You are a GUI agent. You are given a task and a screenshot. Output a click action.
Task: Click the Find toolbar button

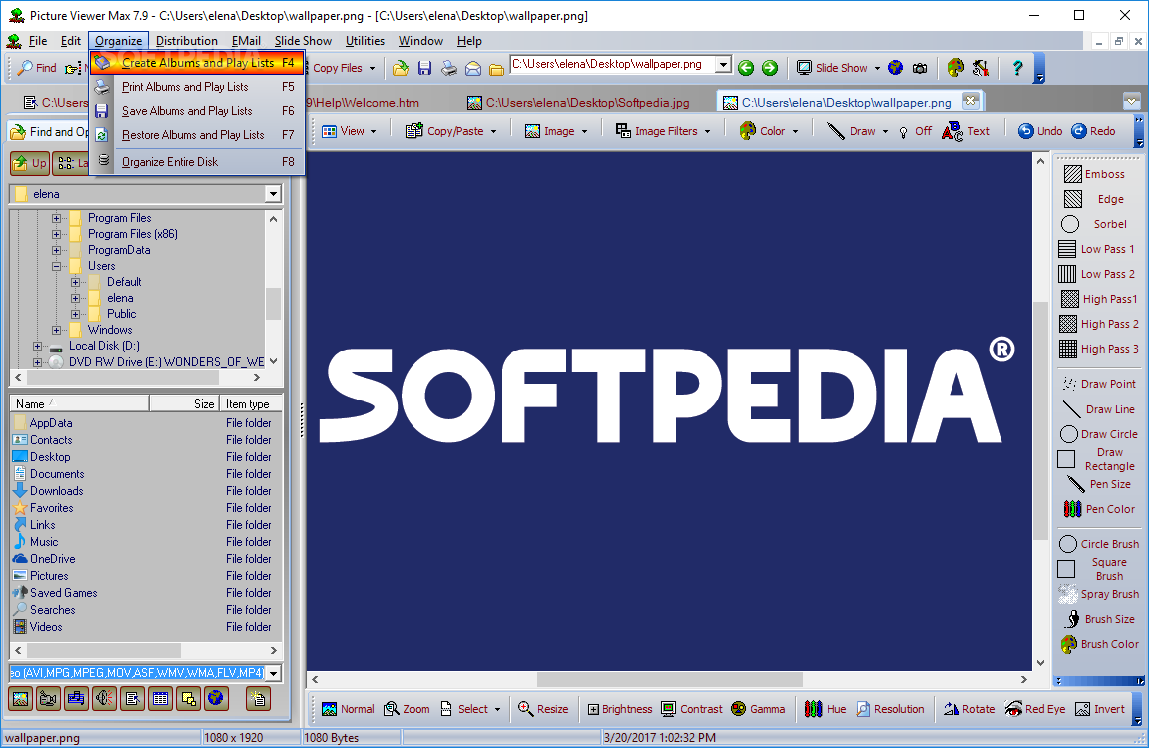coord(37,68)
